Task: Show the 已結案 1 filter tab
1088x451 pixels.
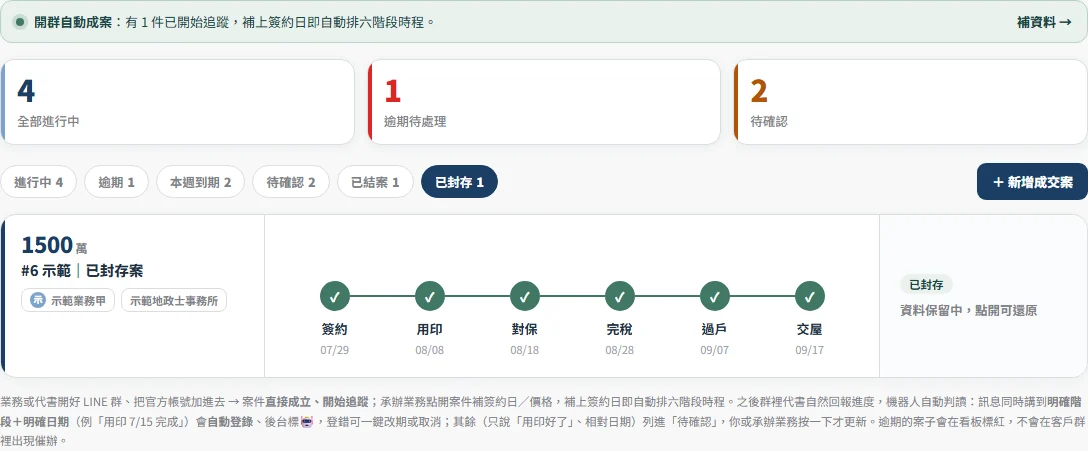Action: coord(375,182)
